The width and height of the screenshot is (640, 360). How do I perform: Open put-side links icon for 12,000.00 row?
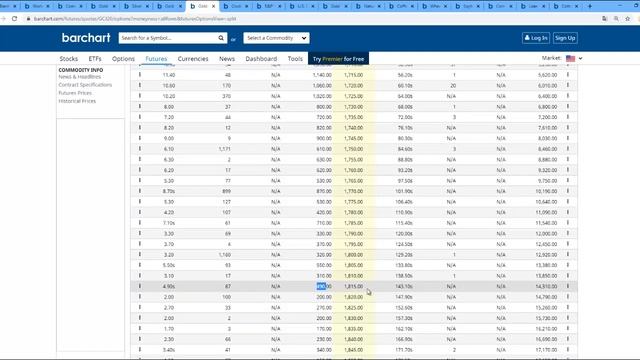click(x=568, y=233)
